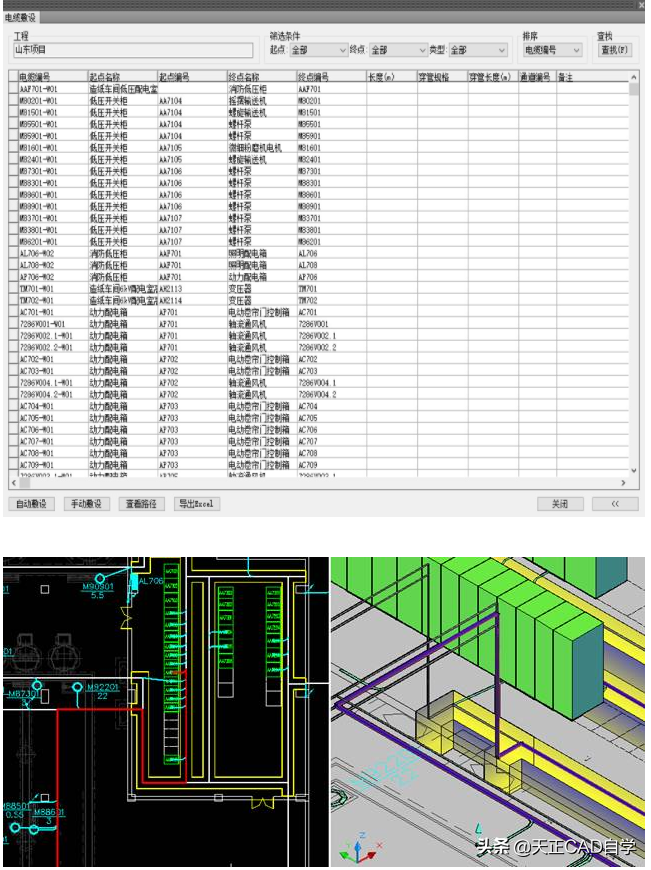This screenshot has height=870, width=651.
Task: Click the 查找 search button
Action: pos(615,49)
